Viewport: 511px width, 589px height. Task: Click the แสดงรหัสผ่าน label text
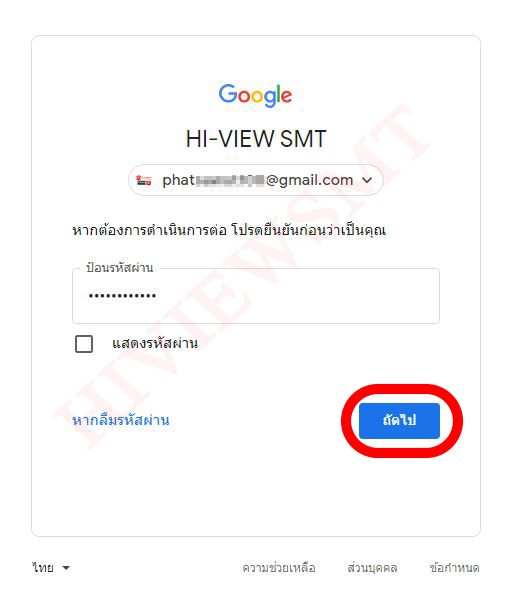tap(155, 343)
